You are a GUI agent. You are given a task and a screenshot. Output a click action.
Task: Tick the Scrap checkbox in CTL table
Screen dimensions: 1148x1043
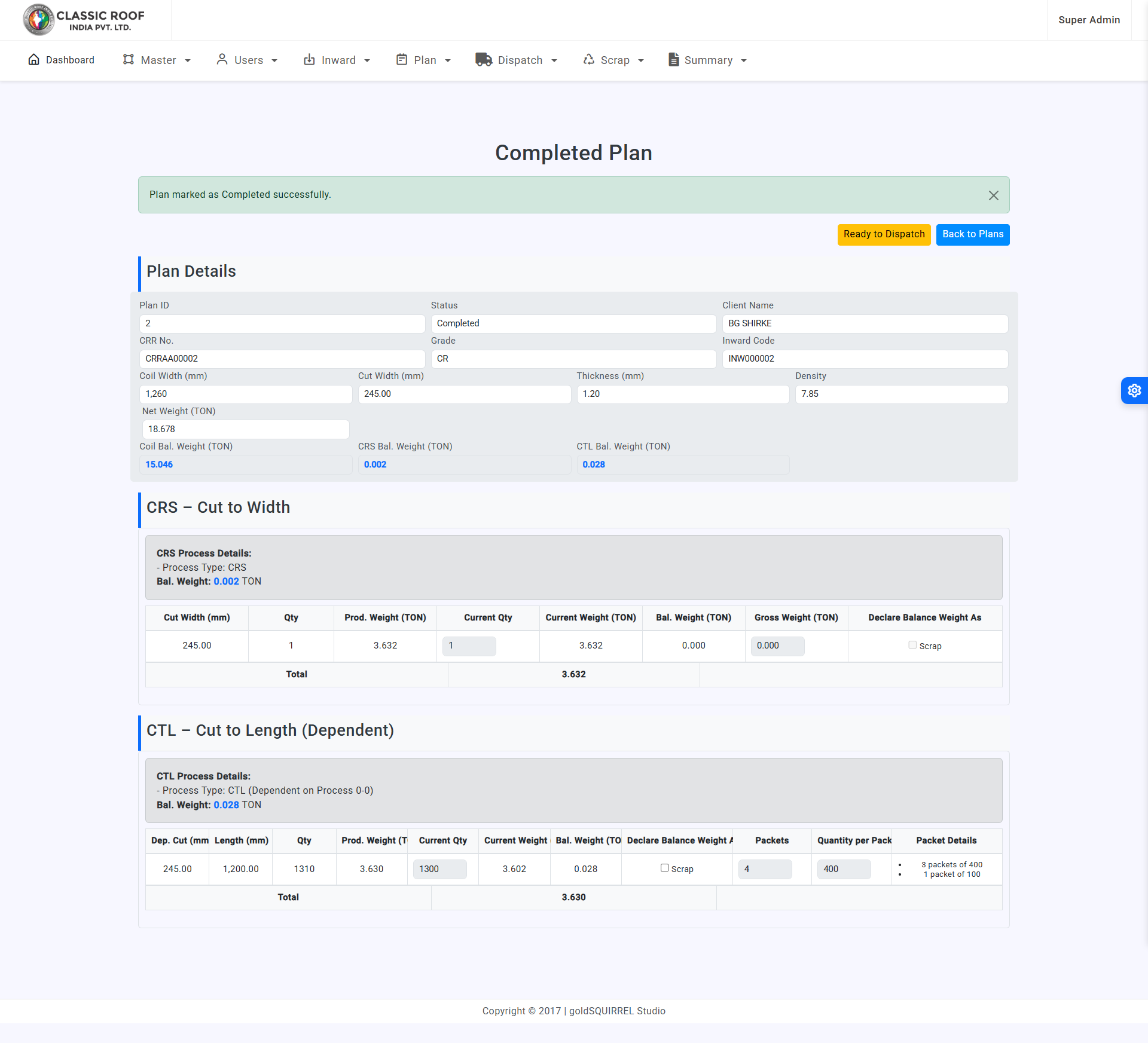pos(664,868)
